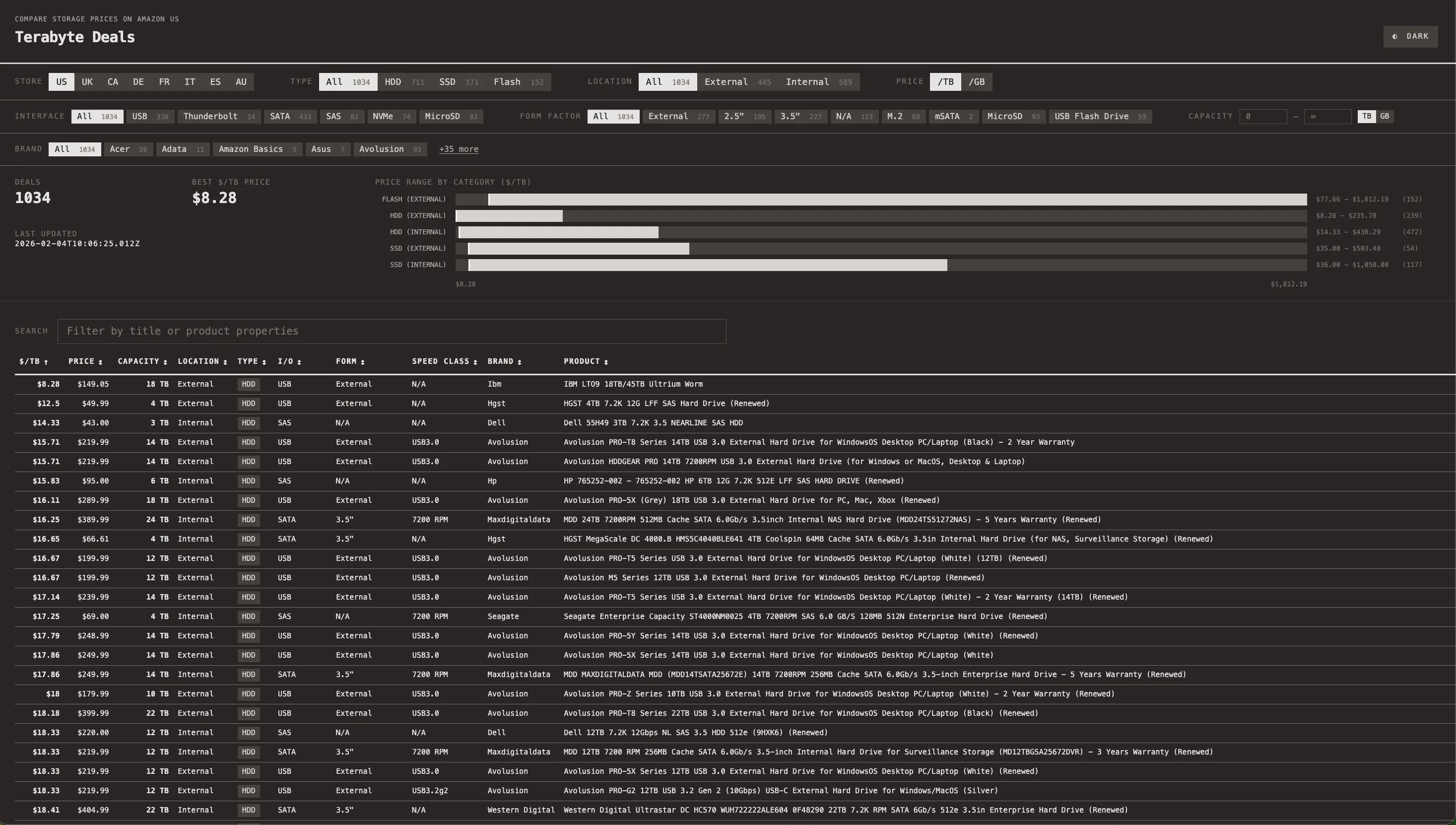Filter interface by NVMe
The height and width of the screenshot is (825, 1456).
tap(391, 117)
